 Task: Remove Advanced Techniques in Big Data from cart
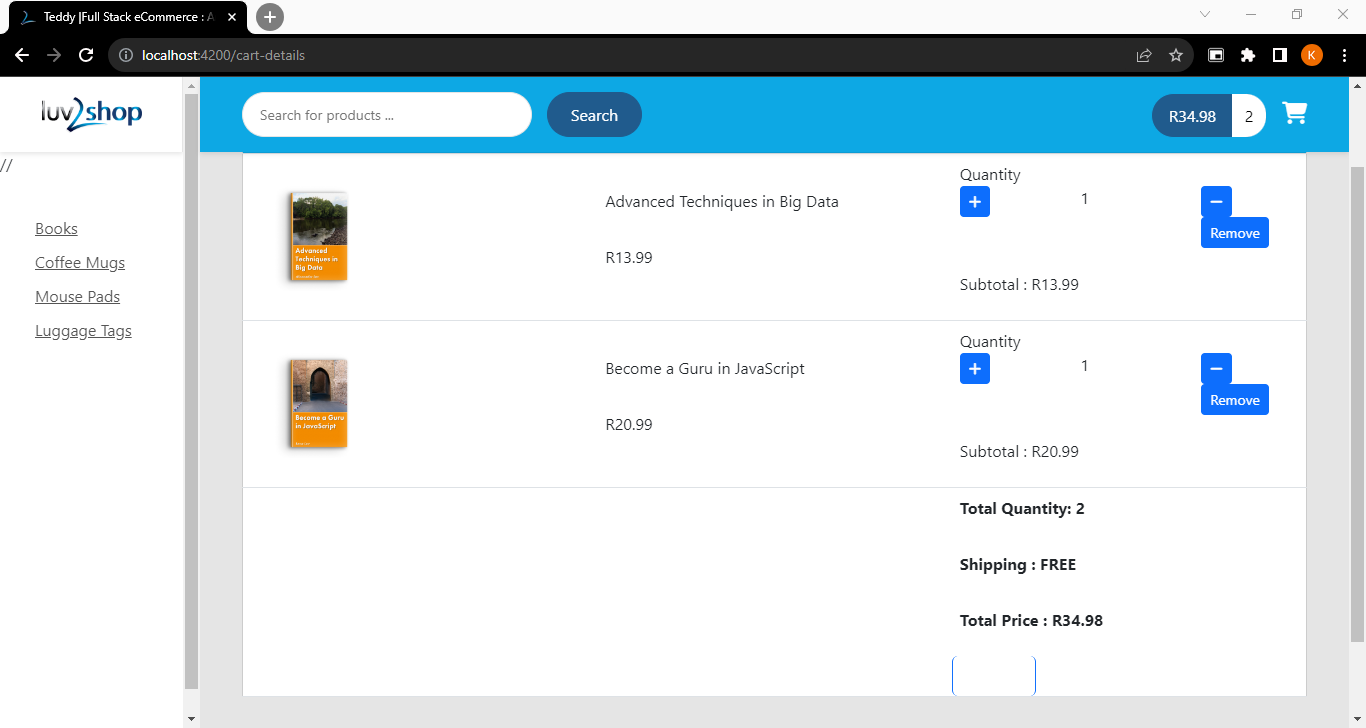[1234, 233]
